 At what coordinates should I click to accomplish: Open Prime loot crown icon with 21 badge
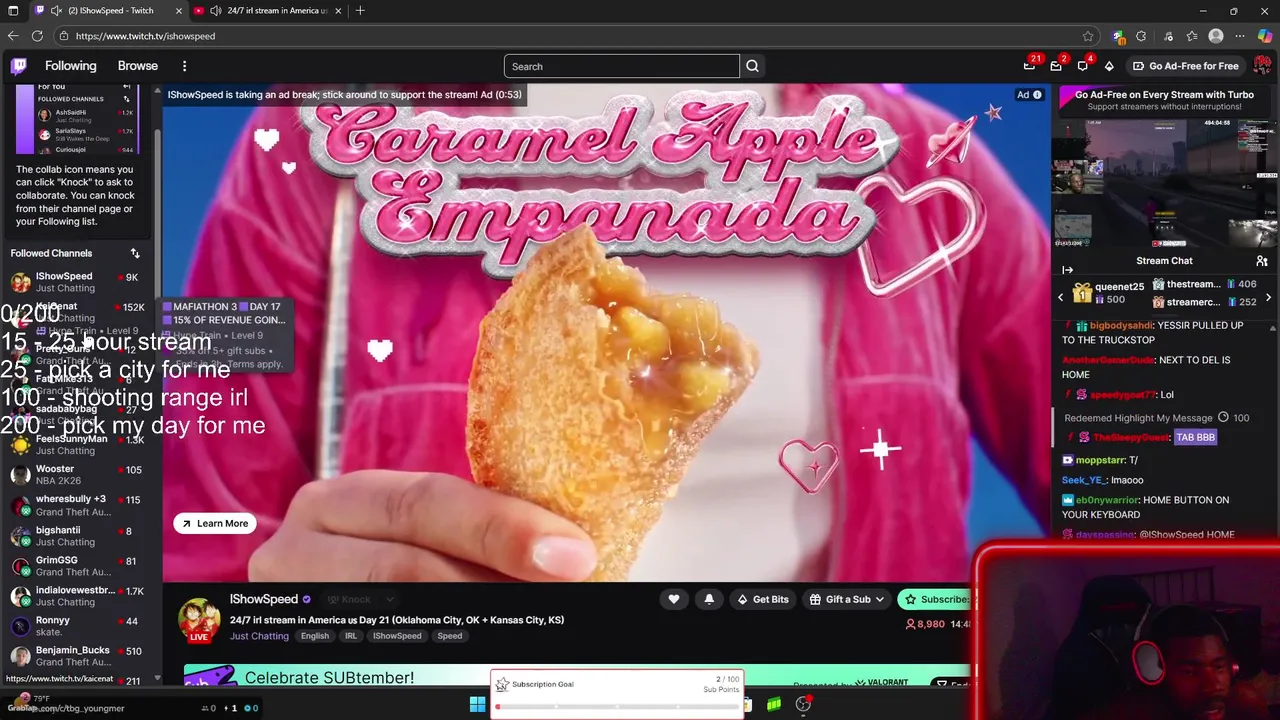pyautogui.click(x=1029, y=66)
